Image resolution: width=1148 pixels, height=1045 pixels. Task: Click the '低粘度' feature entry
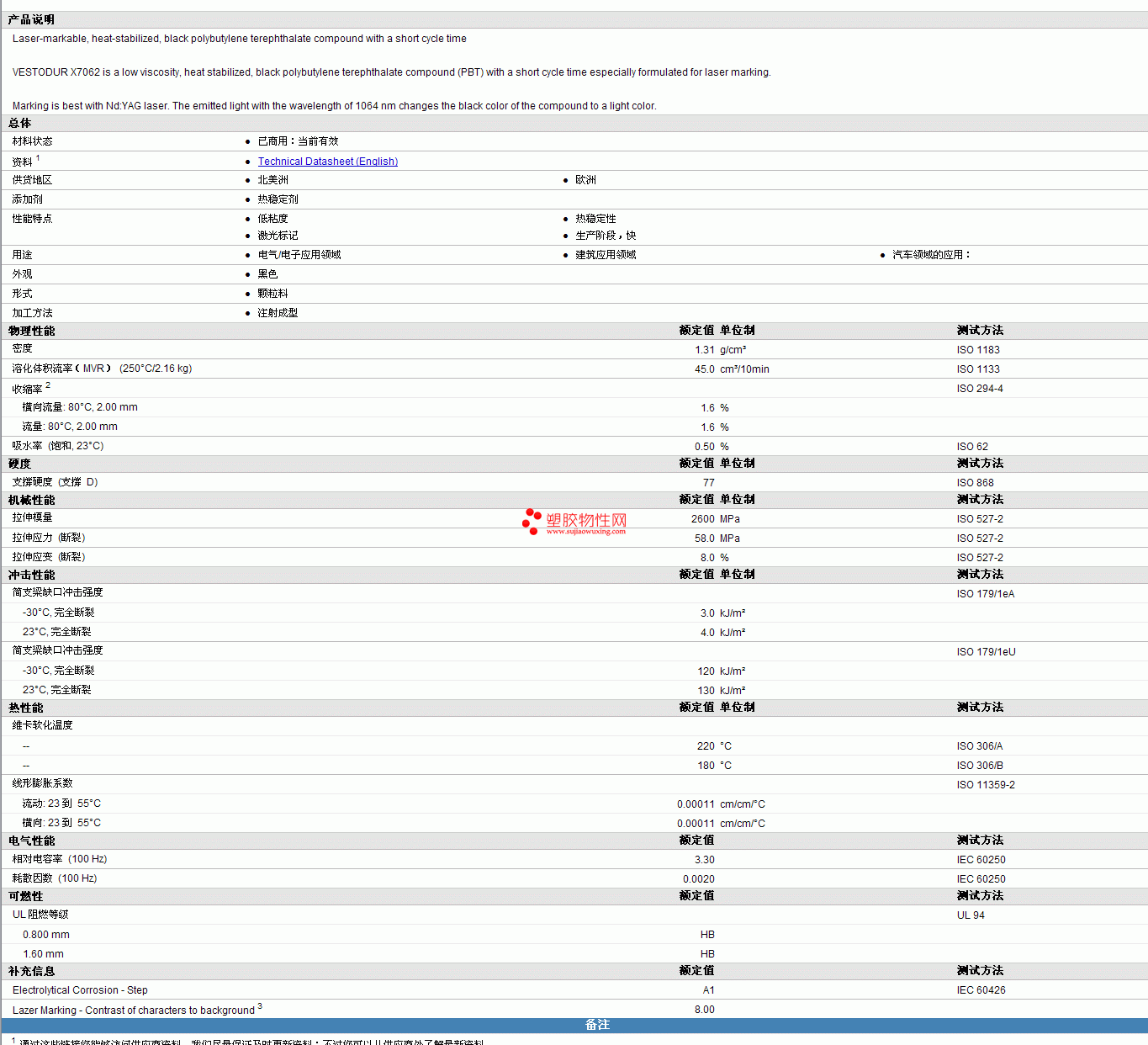(x=272, y=219)
